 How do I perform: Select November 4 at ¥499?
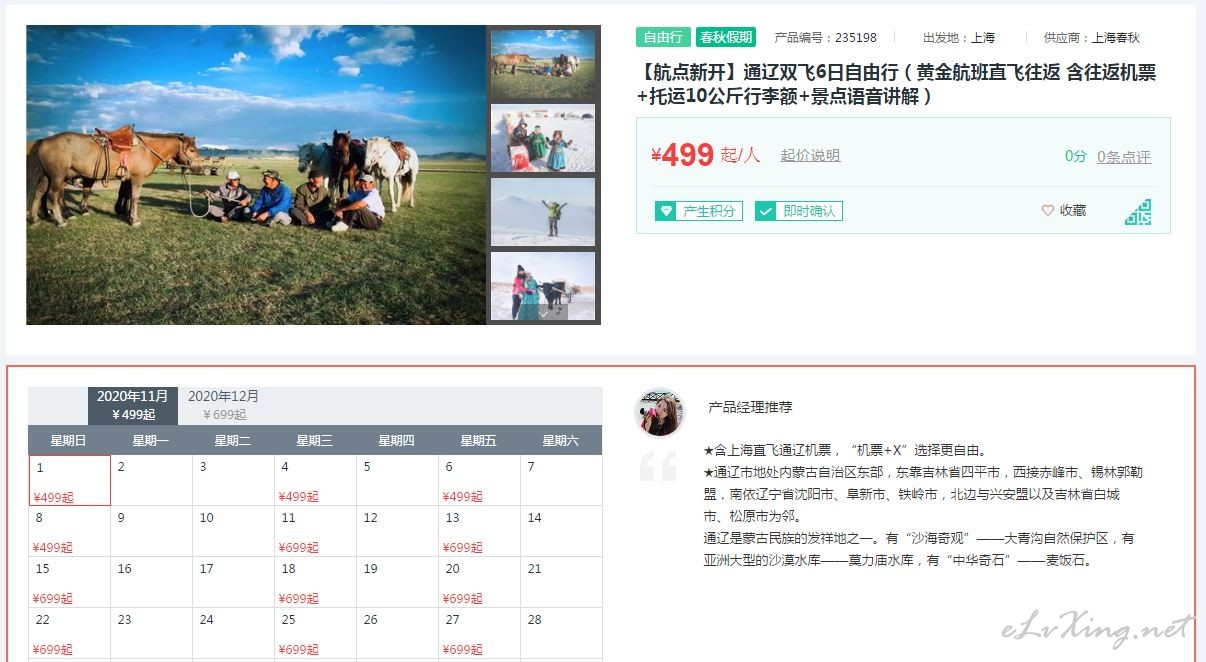(x=315, y=481)
